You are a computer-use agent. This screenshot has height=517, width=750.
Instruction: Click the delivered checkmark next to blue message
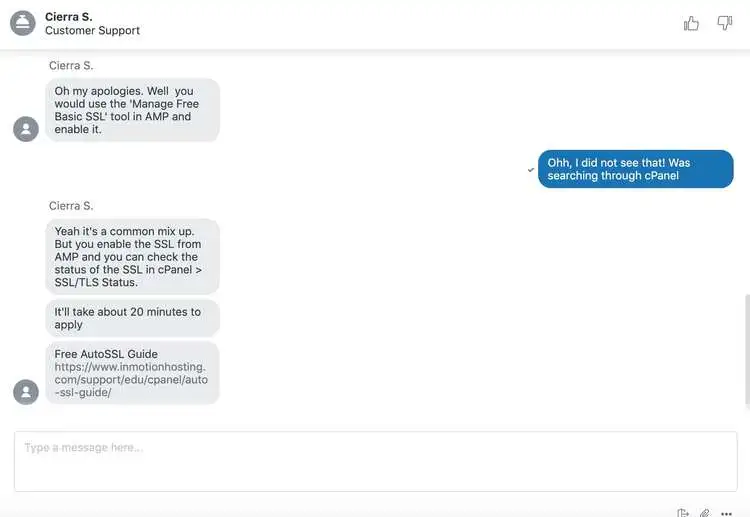pos(530,170)
